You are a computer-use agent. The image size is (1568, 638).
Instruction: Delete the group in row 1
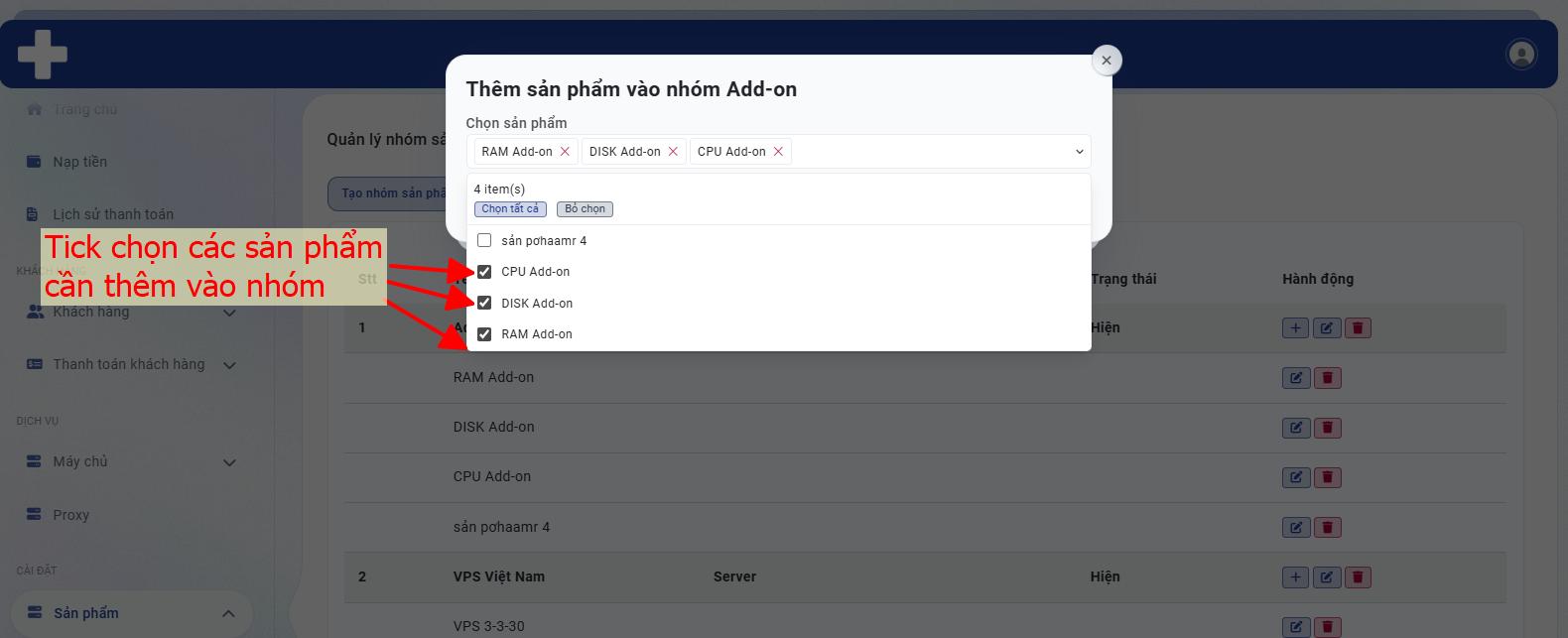(1358, 327)
